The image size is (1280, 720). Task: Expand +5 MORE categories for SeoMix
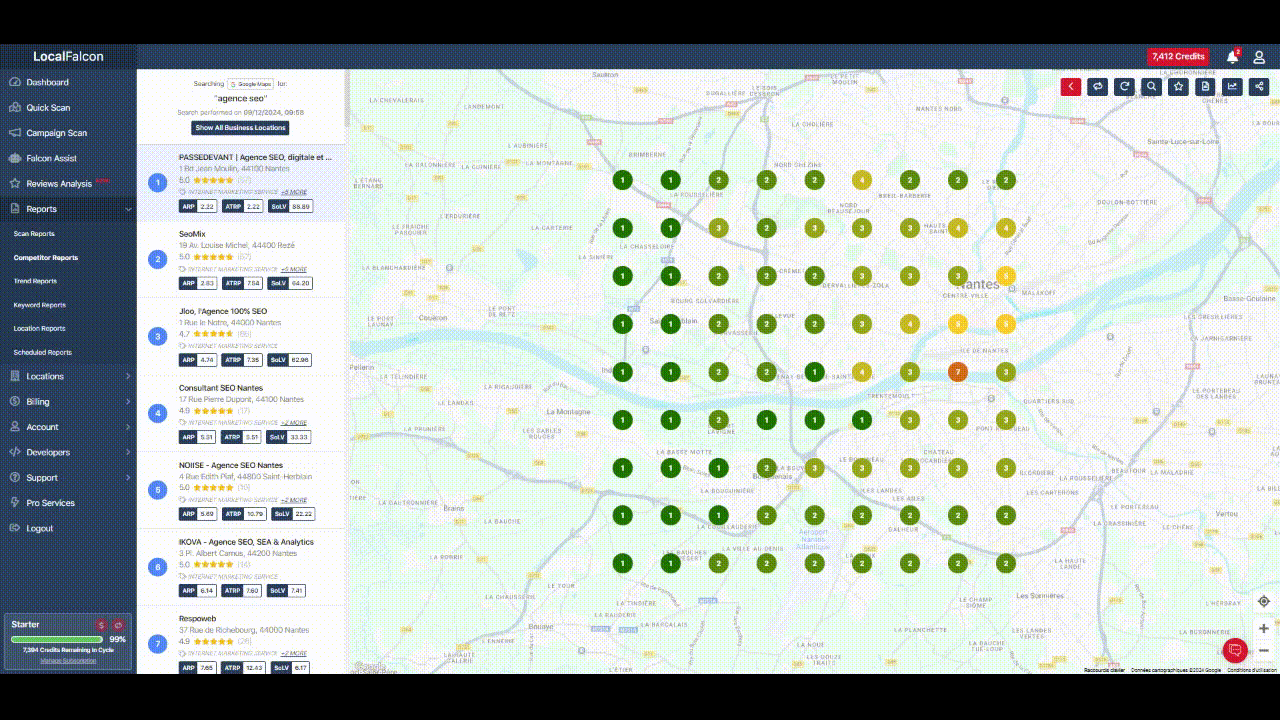[x=294, y=269]
